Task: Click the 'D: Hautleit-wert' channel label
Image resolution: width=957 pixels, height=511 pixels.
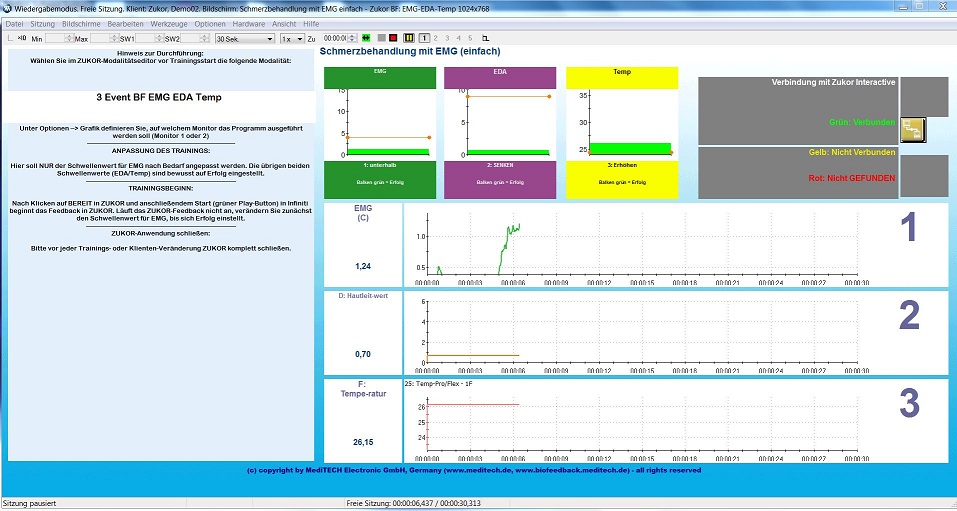Action: (363, 295)
